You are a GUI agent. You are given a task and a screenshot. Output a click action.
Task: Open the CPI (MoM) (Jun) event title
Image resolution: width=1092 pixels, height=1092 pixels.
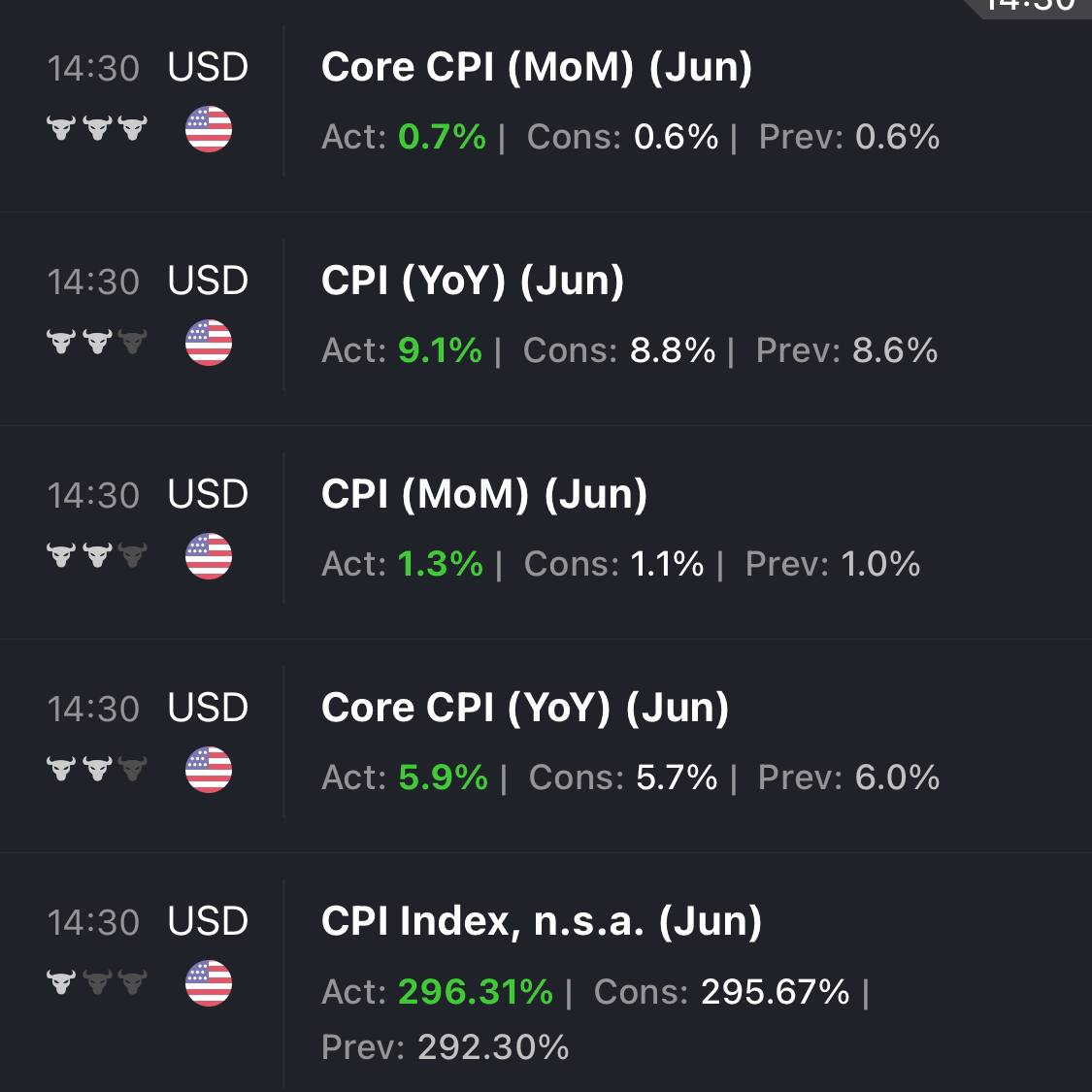tap(484, 494)
